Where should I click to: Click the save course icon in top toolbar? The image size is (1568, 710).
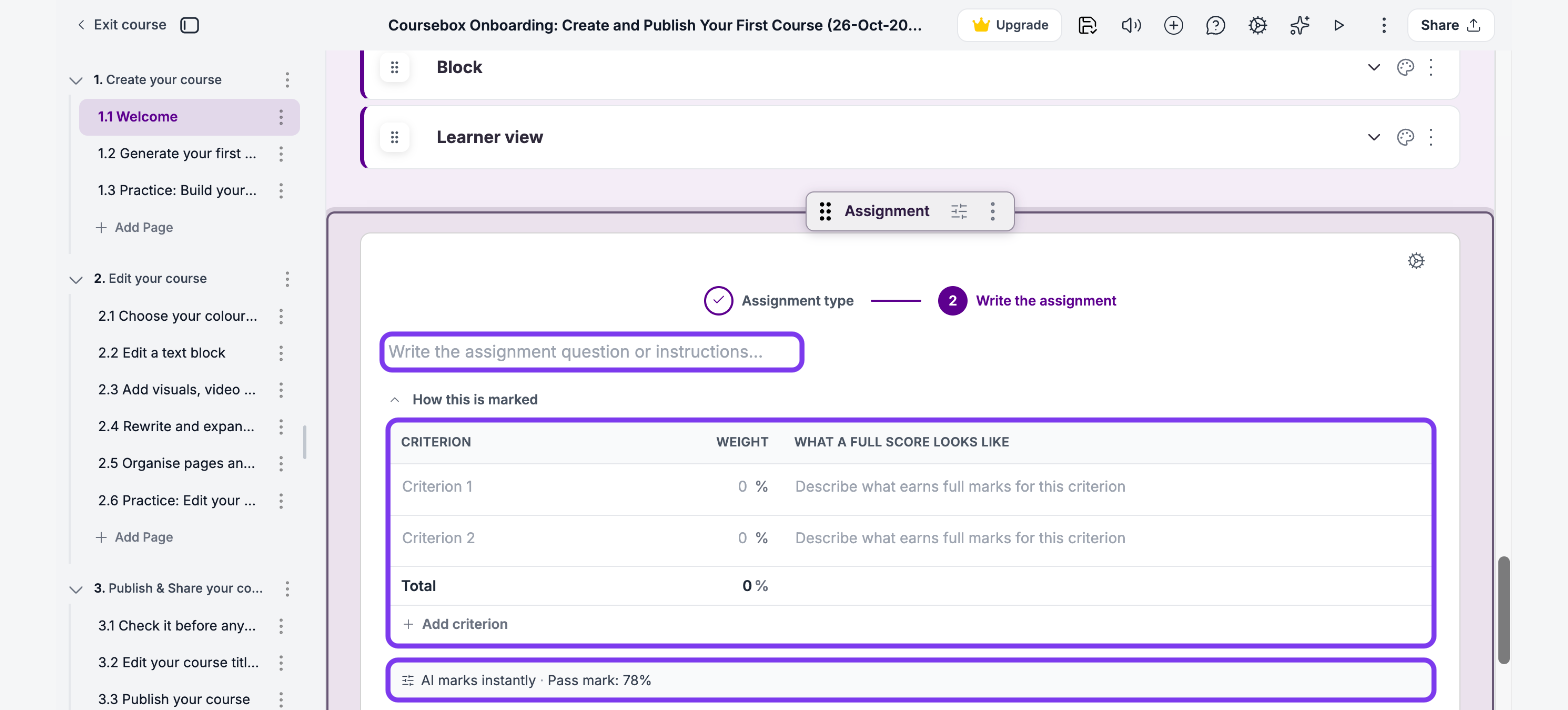tap(1088, 25)
